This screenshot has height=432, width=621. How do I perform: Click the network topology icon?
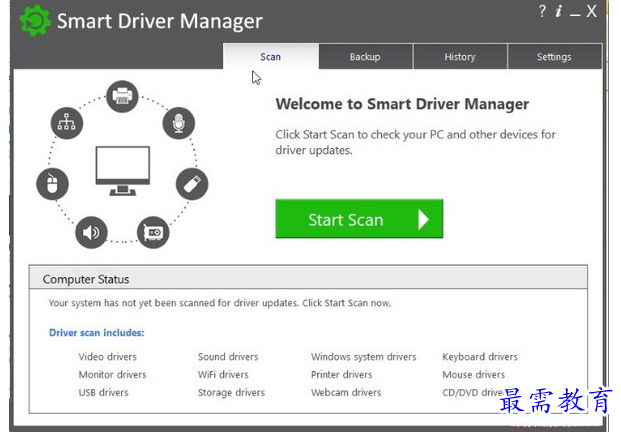[x=66, y=123]
